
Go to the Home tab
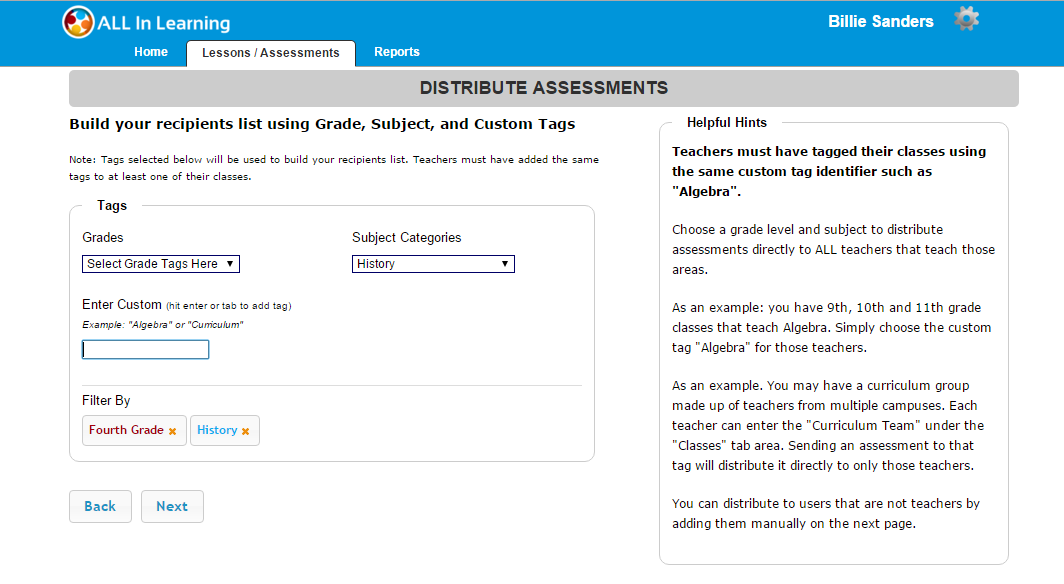coord(151,52)
